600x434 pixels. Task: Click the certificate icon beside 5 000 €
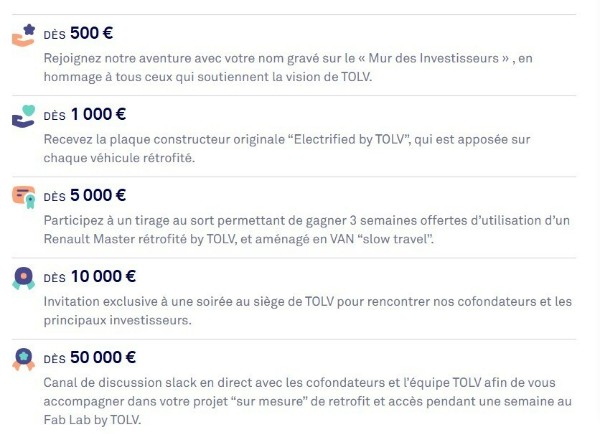(23, 197)
